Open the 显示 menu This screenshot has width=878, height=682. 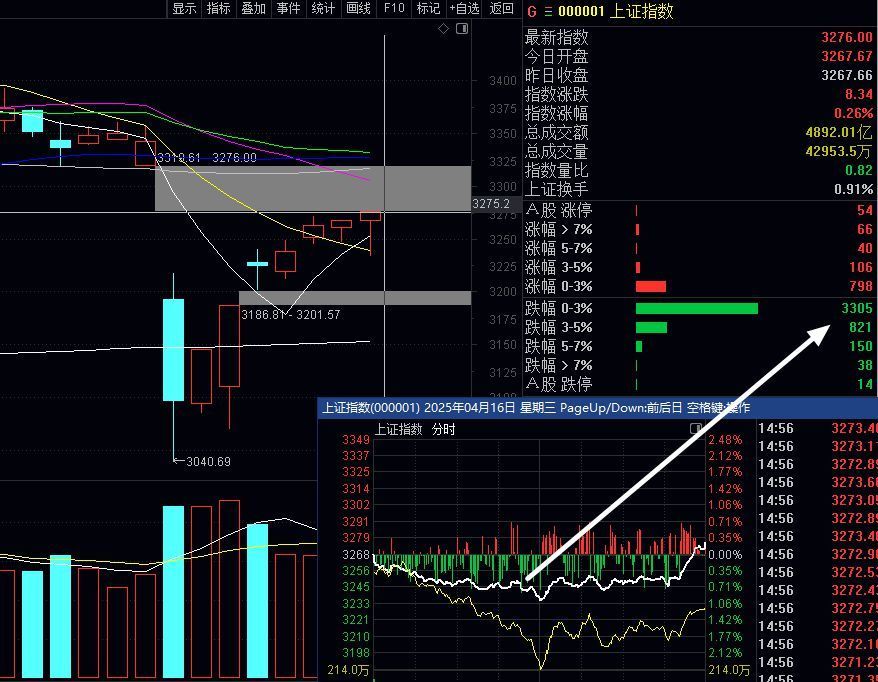[184, 9]
